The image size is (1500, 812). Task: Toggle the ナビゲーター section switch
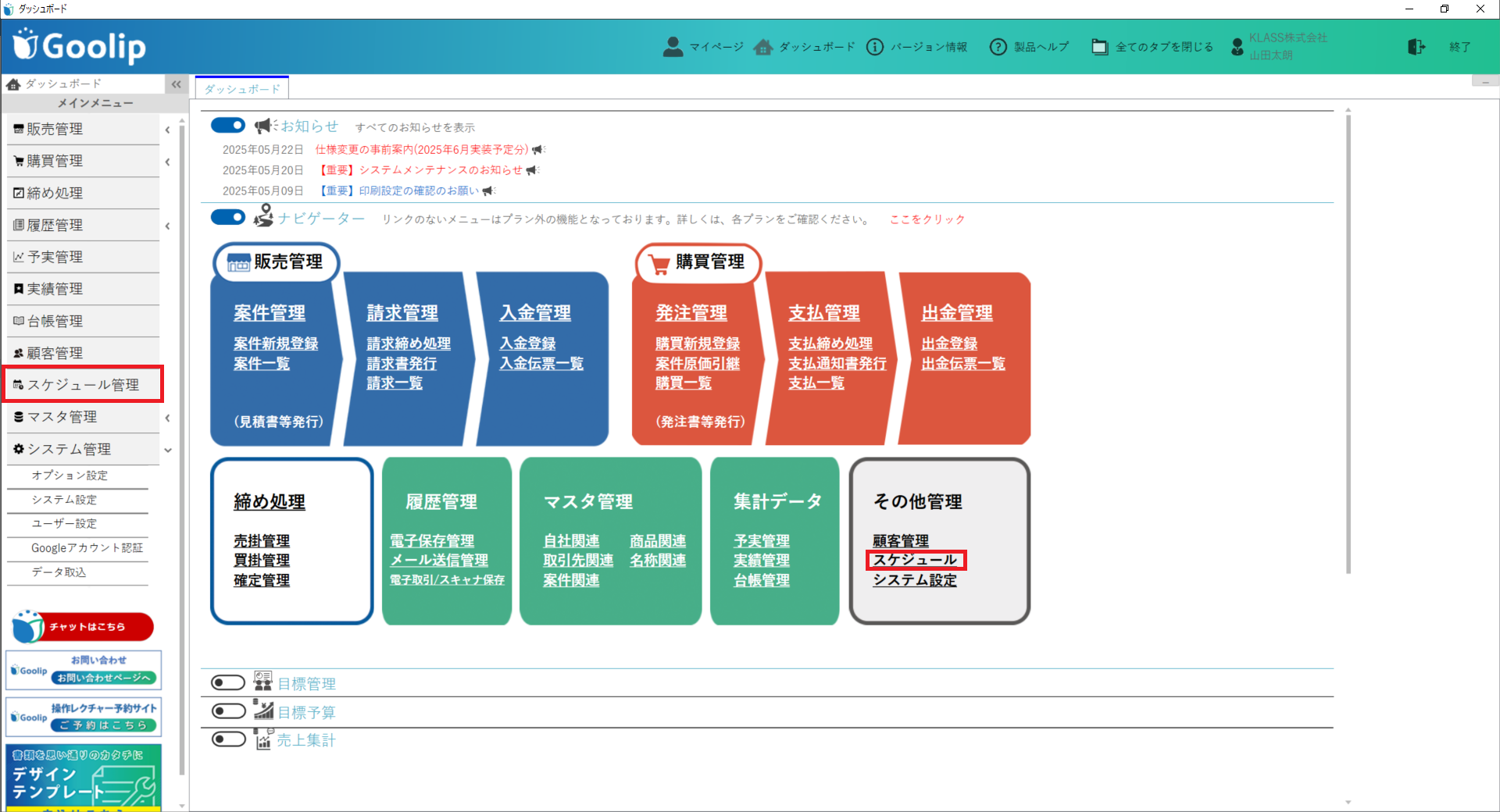coord(228,217)
